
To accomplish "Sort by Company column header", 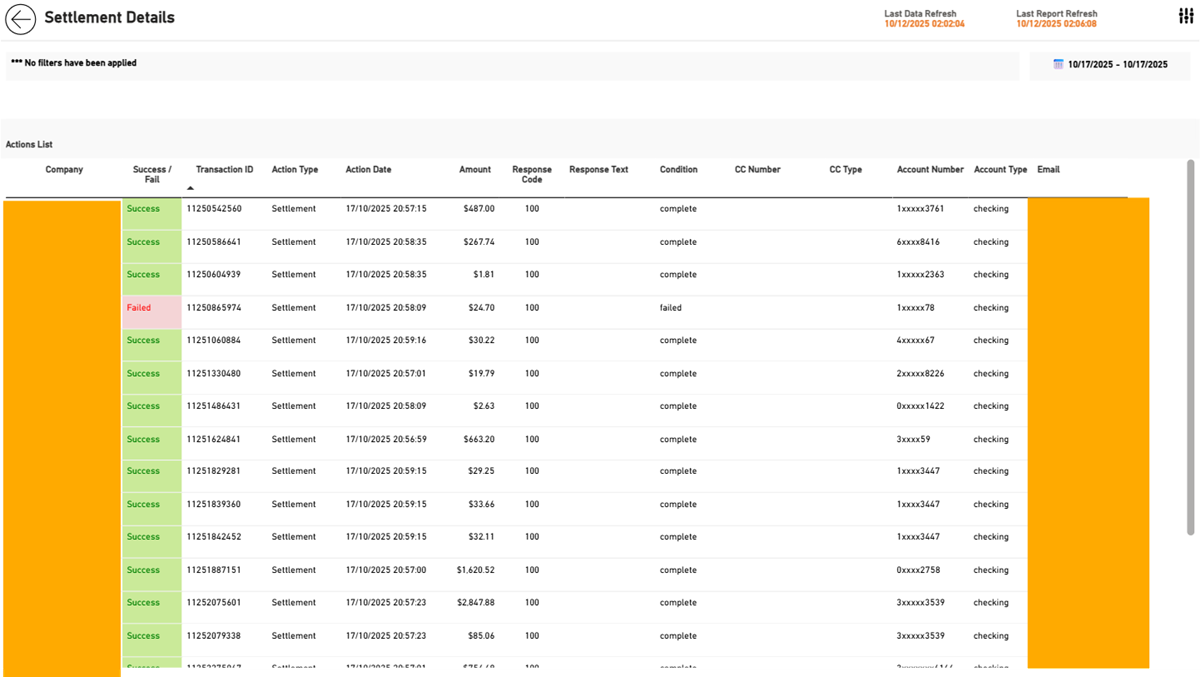I will [64, 170].
